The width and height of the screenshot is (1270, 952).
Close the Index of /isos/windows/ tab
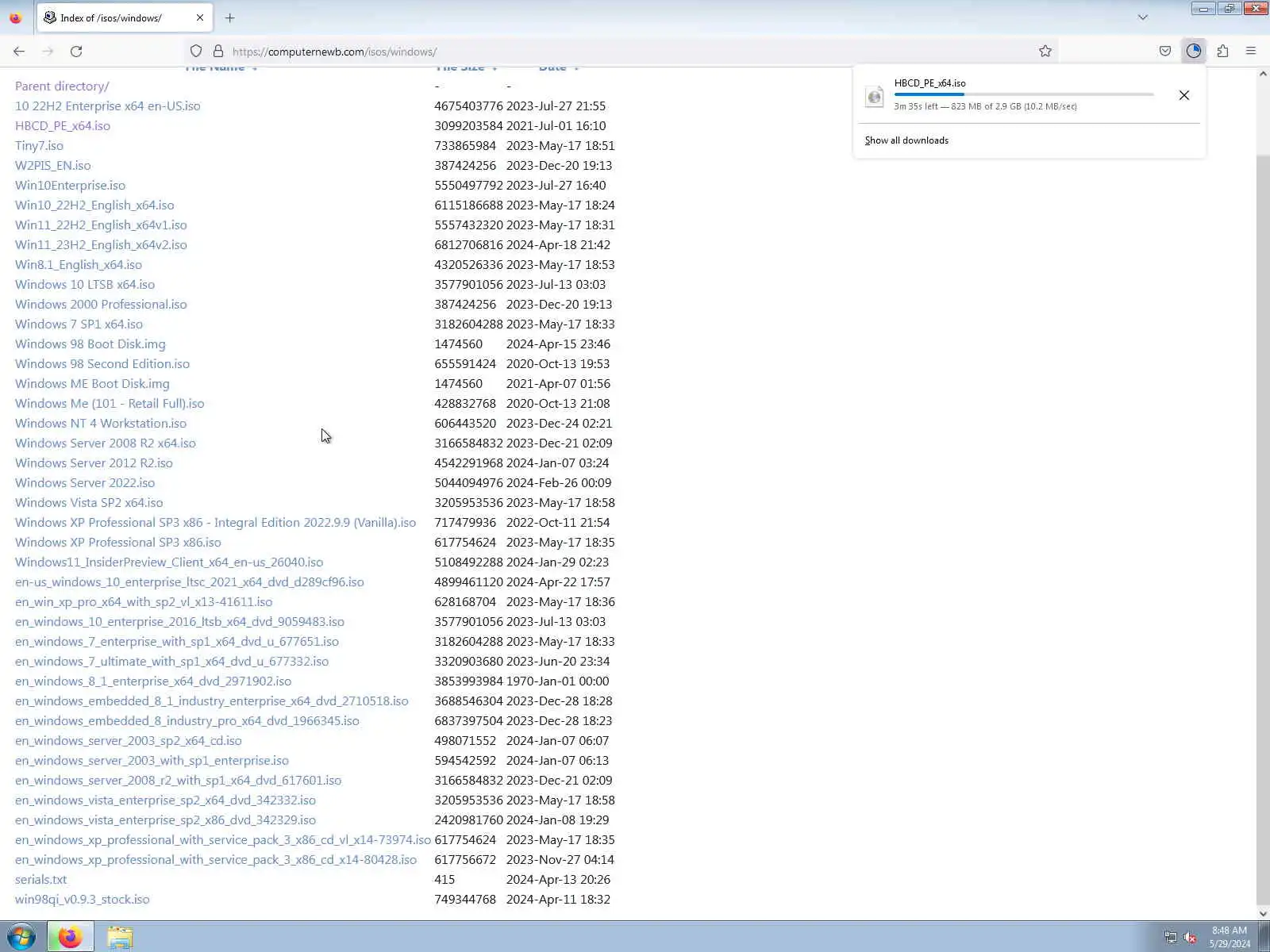[x=200, y=17]
